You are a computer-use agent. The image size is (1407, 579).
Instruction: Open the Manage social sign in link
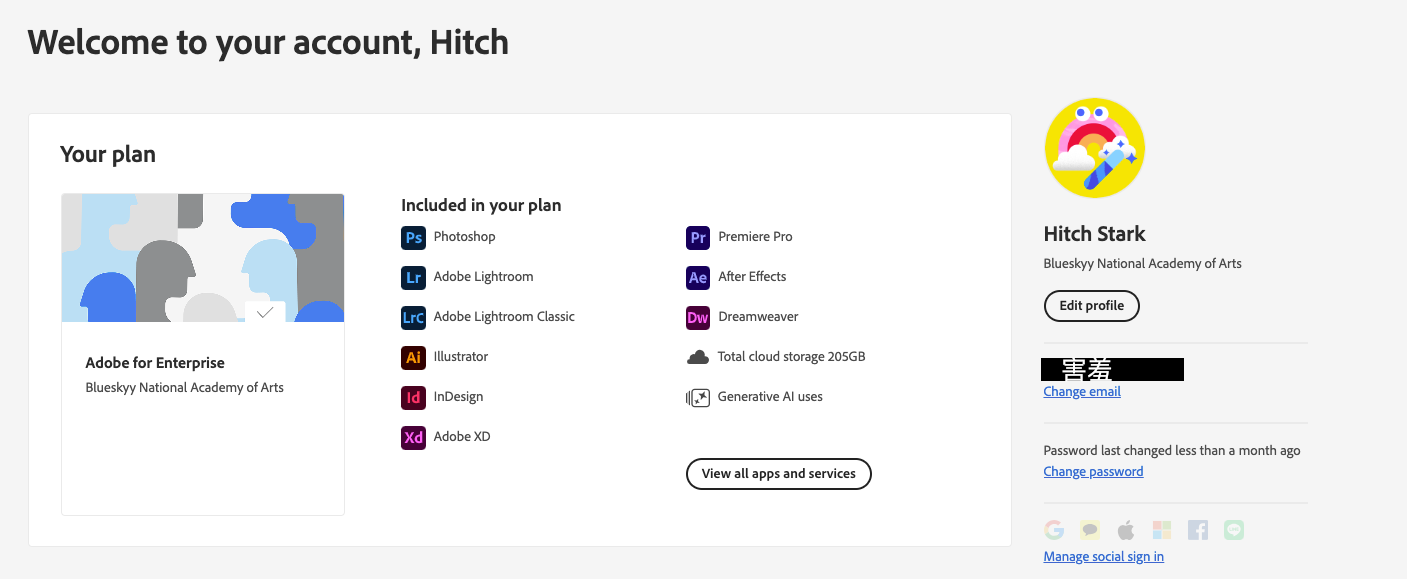(1104, 557)
